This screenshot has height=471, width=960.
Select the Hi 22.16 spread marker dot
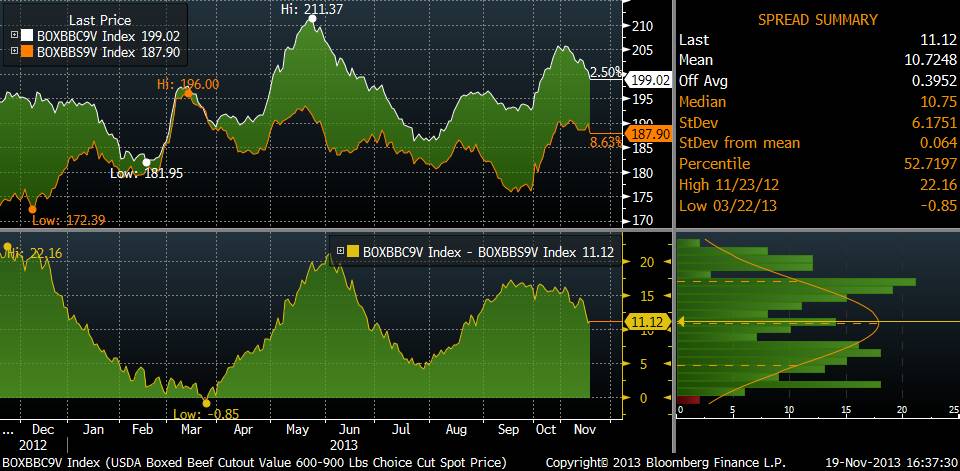(x=8, y=246)
